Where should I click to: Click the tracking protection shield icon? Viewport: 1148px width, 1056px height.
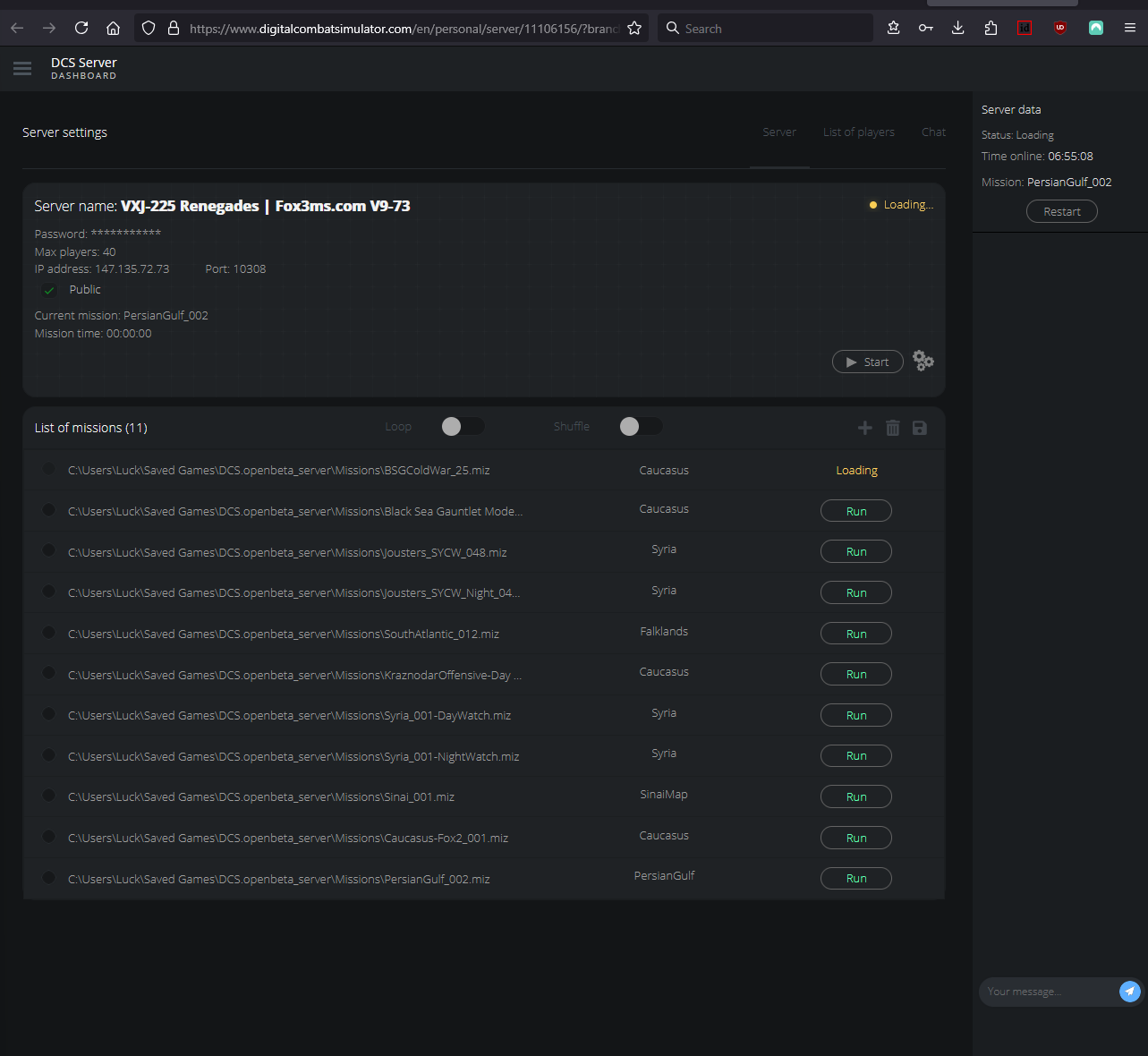pos(149,28)
